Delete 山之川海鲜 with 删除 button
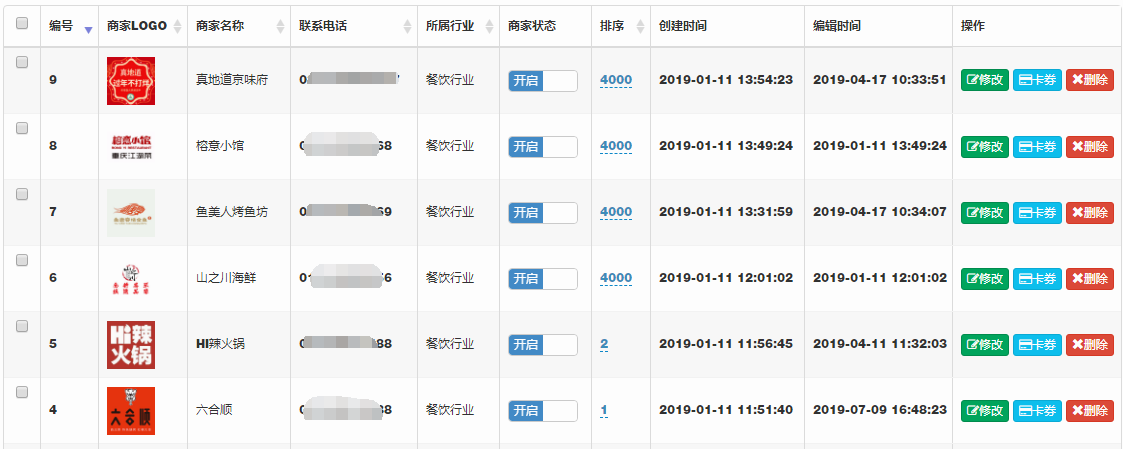This screenshot has height=449, width=1129. tap(1089, 278)
